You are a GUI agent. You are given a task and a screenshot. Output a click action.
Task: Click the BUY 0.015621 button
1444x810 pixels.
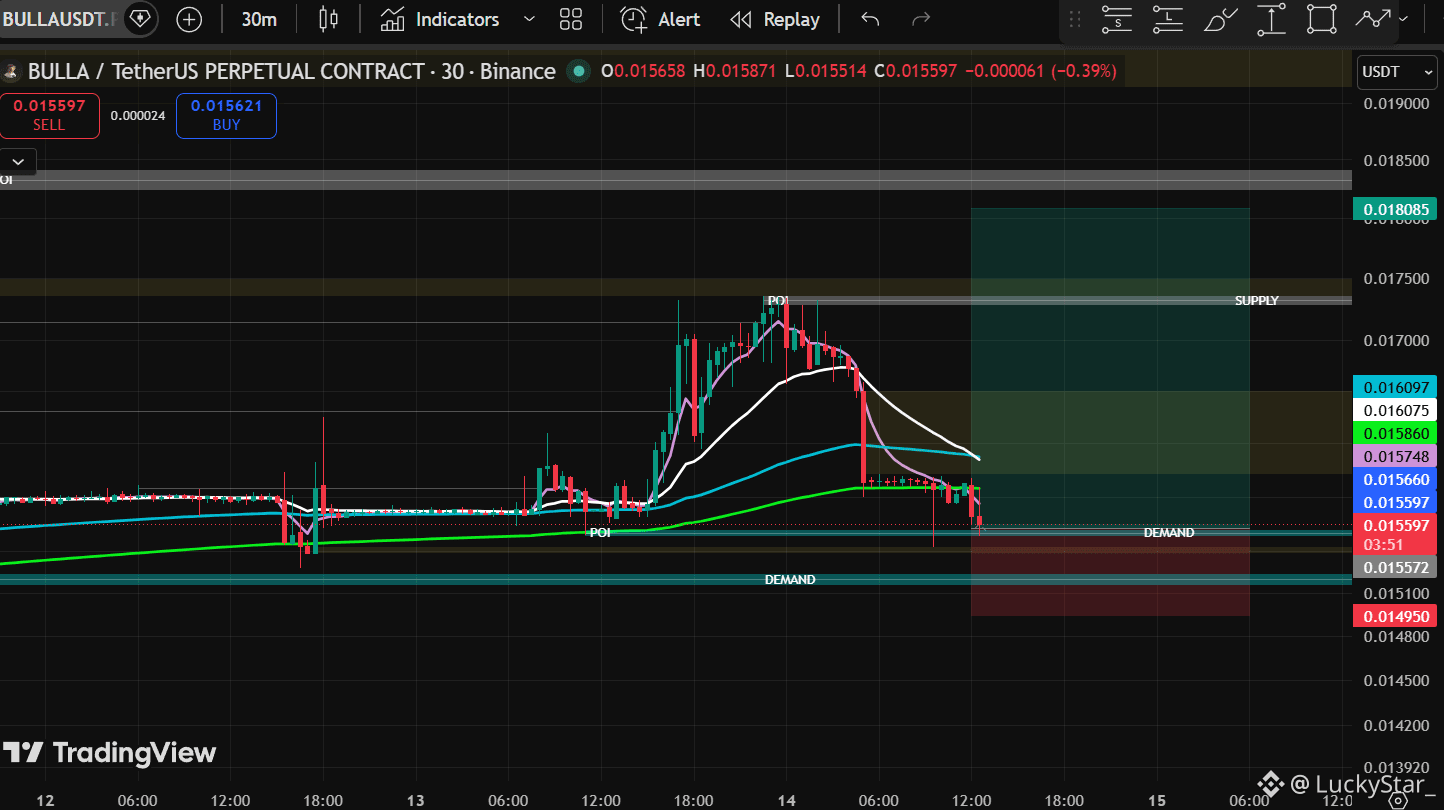(226, 115)
